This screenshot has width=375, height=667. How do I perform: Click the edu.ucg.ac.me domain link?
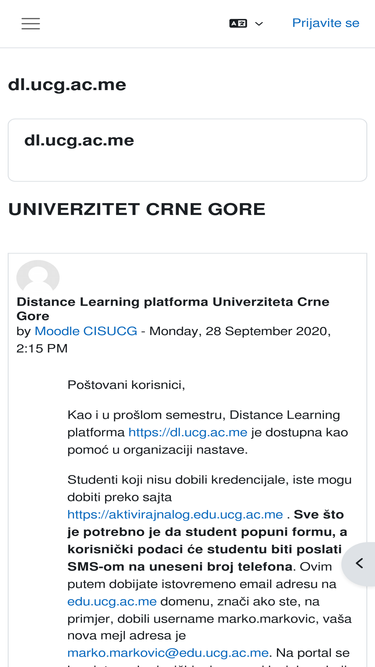(x=112, y=602)
